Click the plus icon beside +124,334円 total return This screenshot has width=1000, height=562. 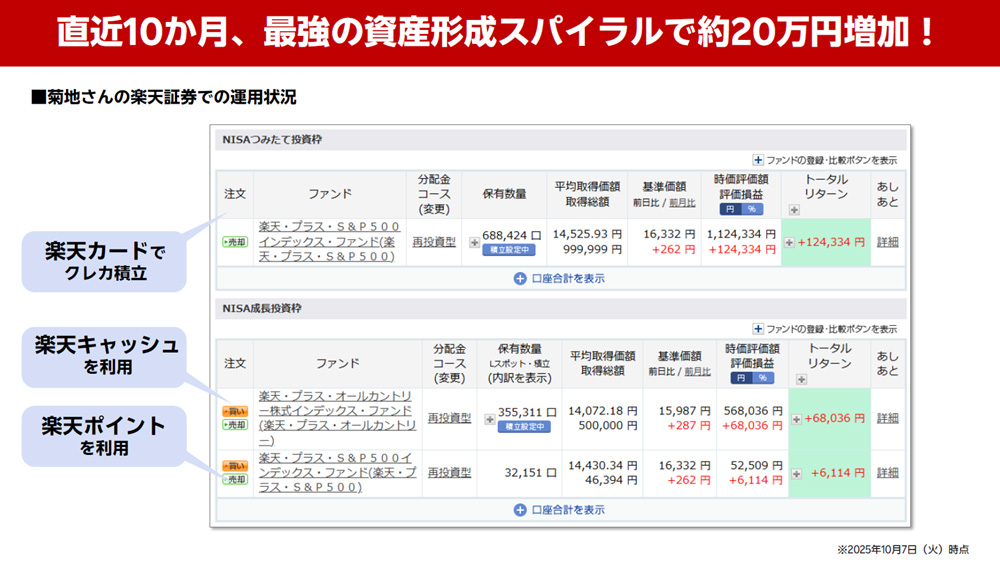789,242
